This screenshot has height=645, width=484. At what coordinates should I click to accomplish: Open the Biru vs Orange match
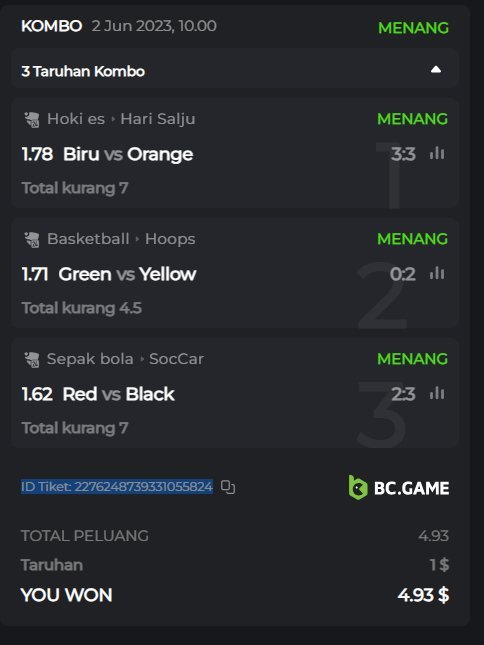(x=128, y=154)
